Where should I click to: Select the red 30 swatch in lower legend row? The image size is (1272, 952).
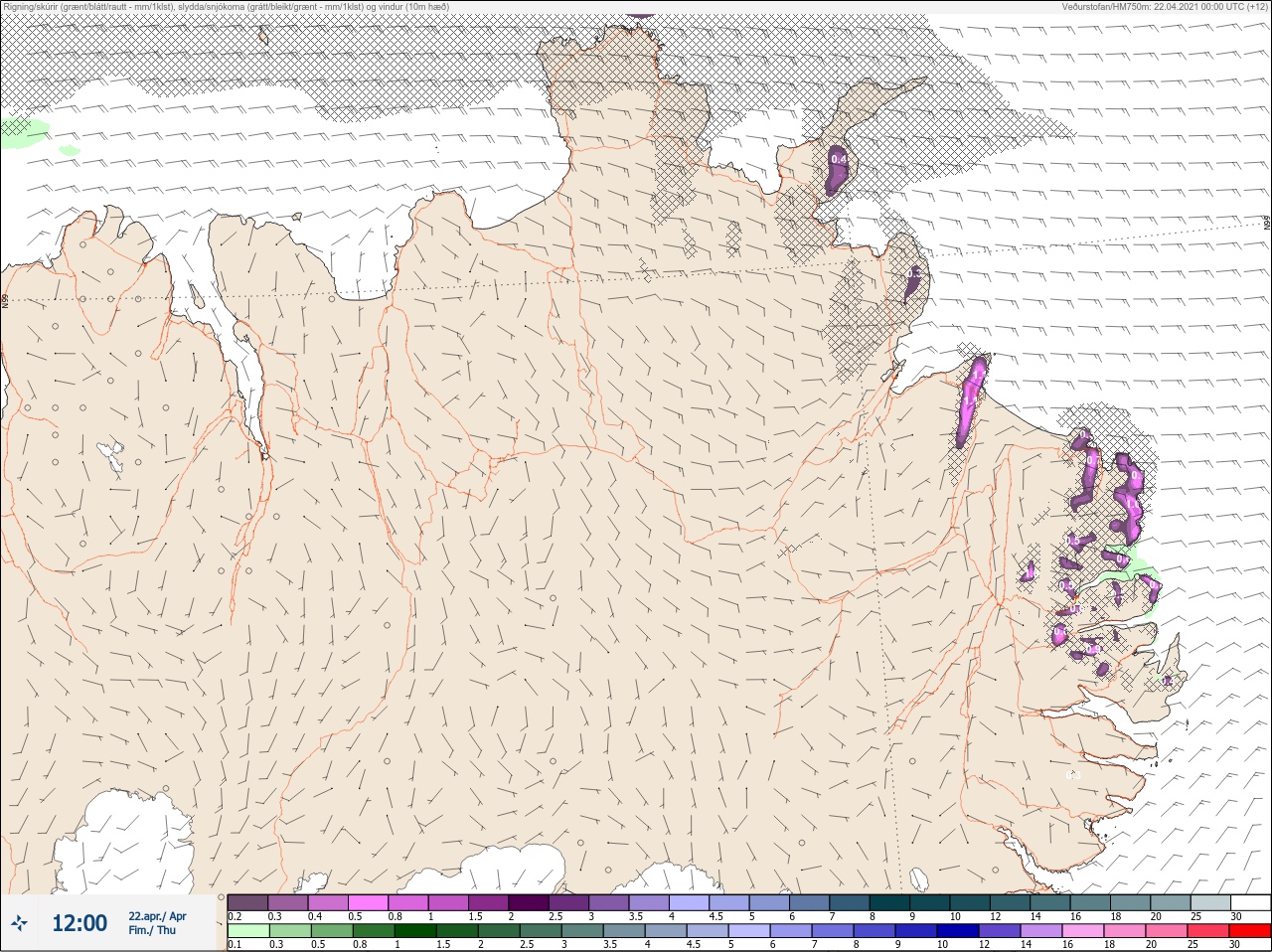coord(1250,931)
